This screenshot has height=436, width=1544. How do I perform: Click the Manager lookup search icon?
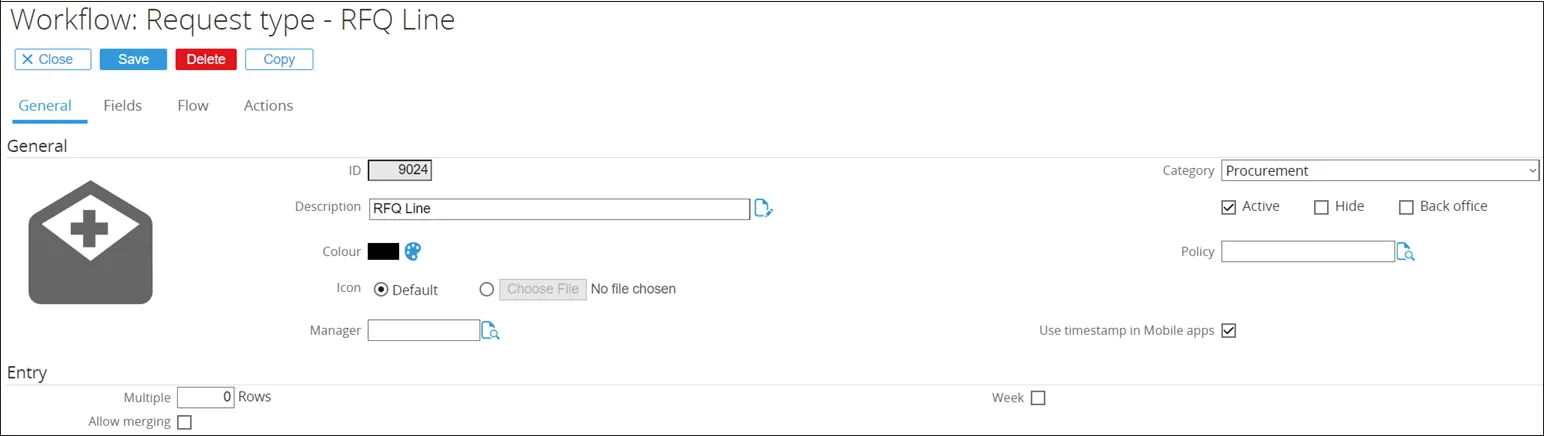tap(490, 330)
